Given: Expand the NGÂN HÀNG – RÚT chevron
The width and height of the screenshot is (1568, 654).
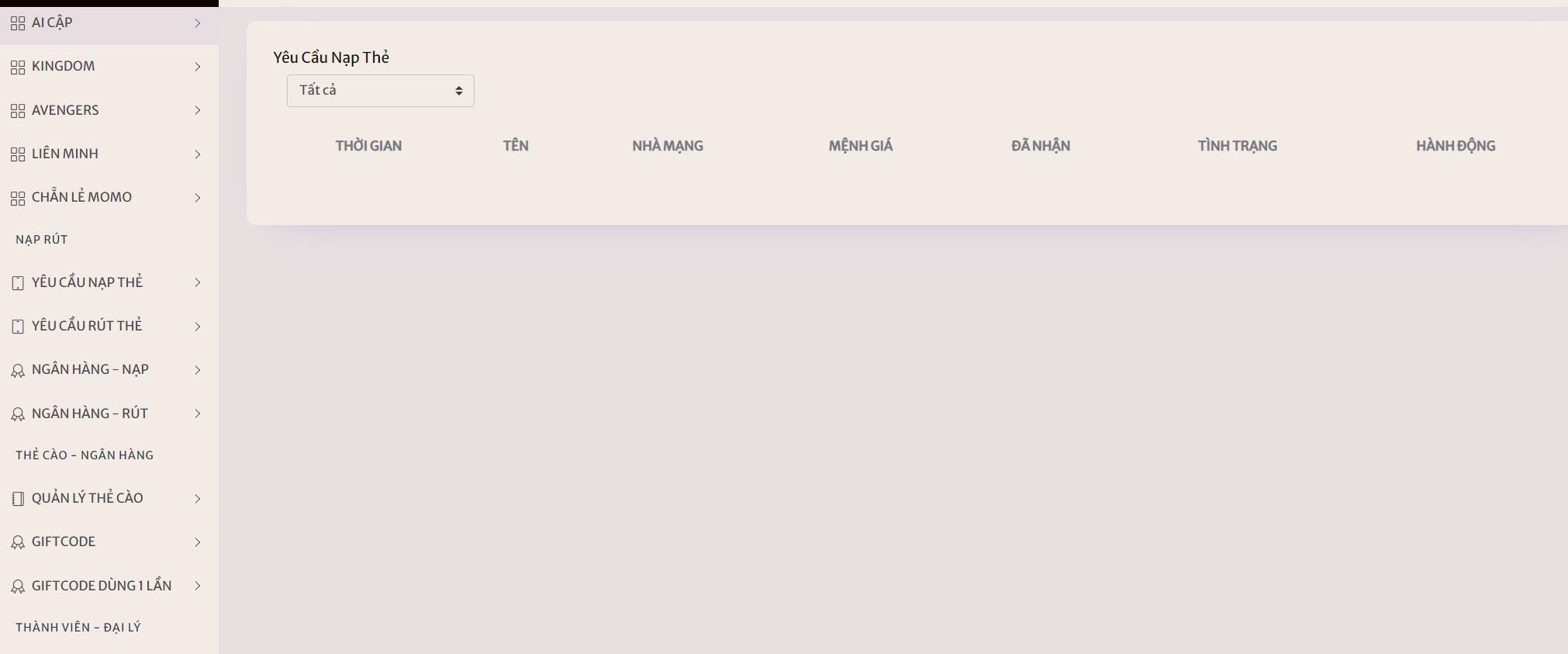Looking at the screenshot, I should coord(198,414).
